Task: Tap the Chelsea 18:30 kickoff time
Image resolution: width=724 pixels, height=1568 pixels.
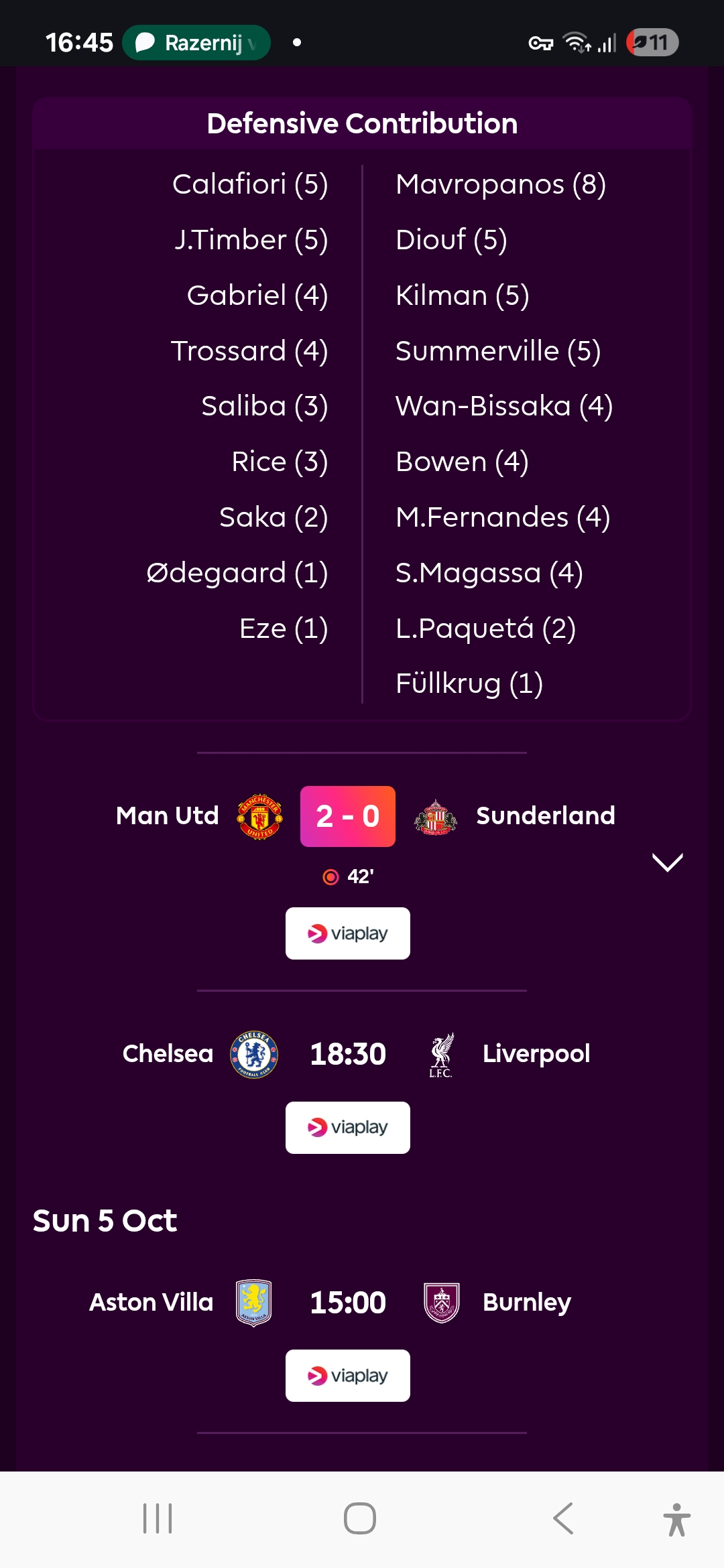Action: [x=347, y=1054]
